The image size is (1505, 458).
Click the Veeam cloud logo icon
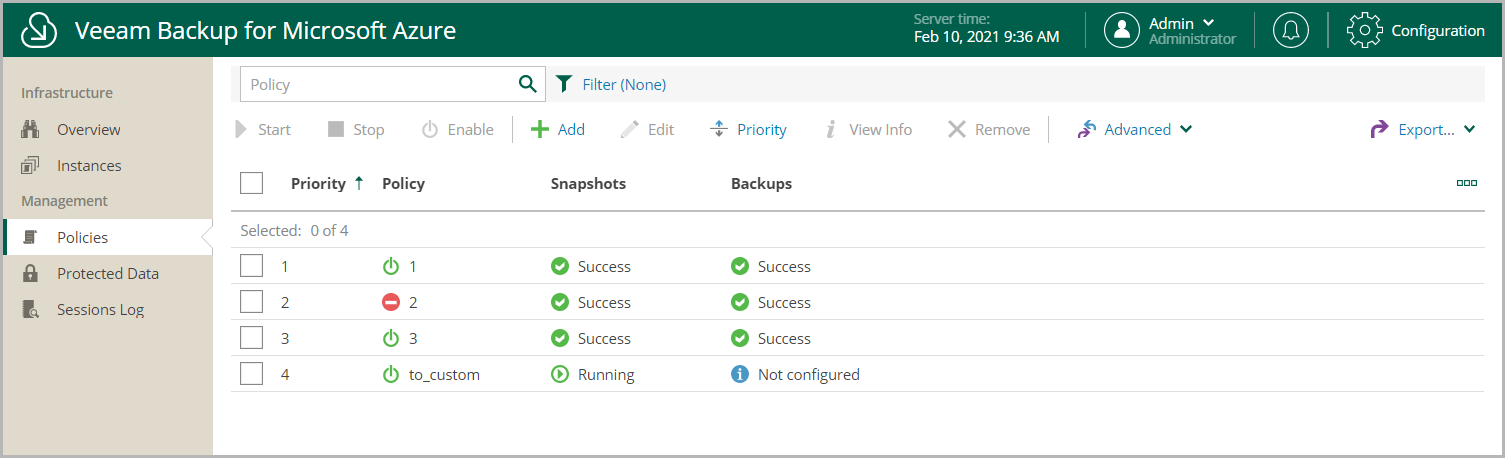coord(39,30)
